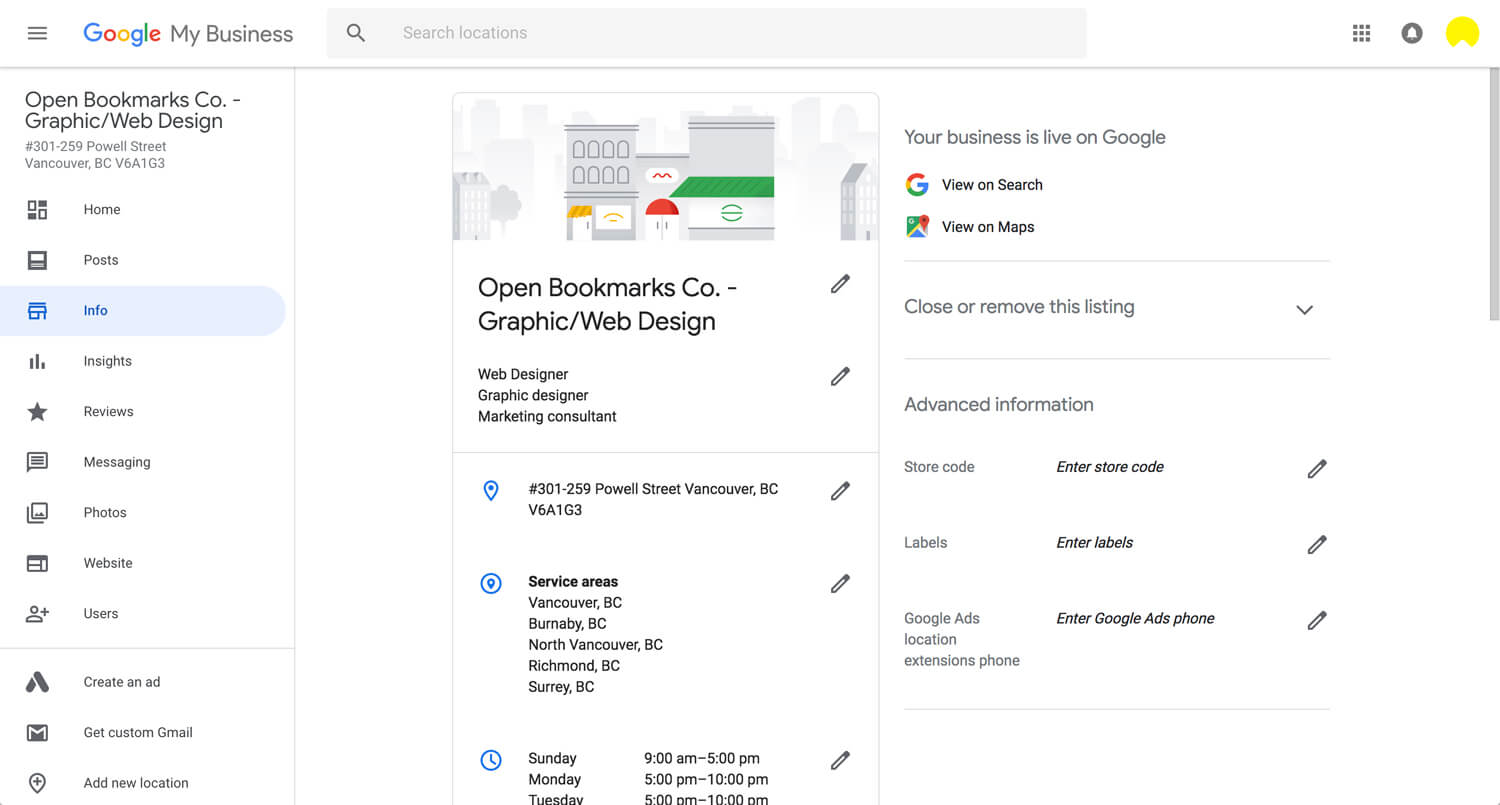Edit the Service areas pencil
This screenshot has width=1500, height=805.
pyautogui.click(x=840, y=583)
